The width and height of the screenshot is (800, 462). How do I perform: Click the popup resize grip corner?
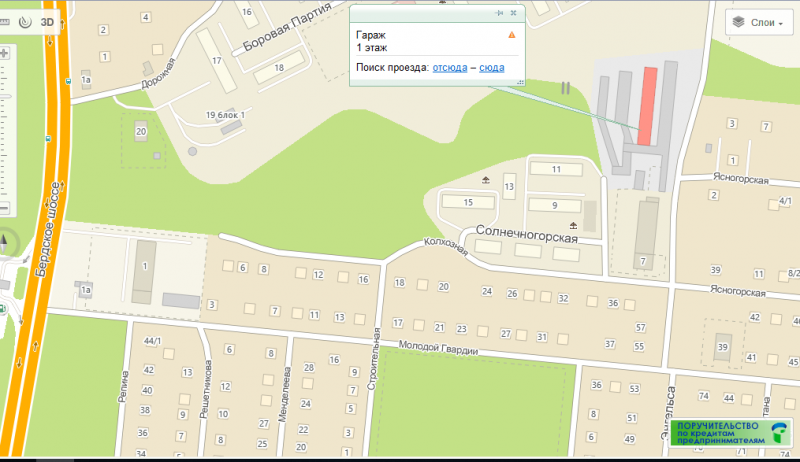tap(520, 82)
